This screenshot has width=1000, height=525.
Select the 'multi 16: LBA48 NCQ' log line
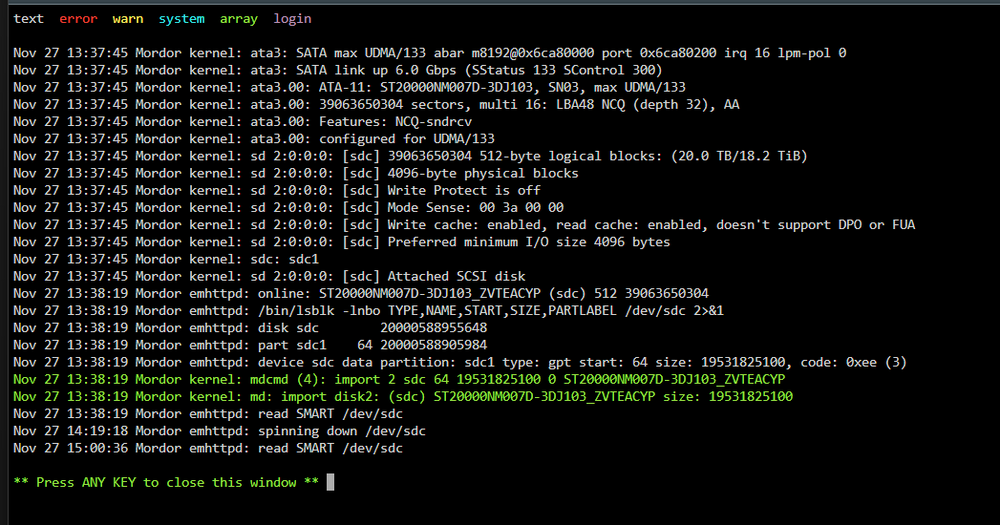[376, 105]
